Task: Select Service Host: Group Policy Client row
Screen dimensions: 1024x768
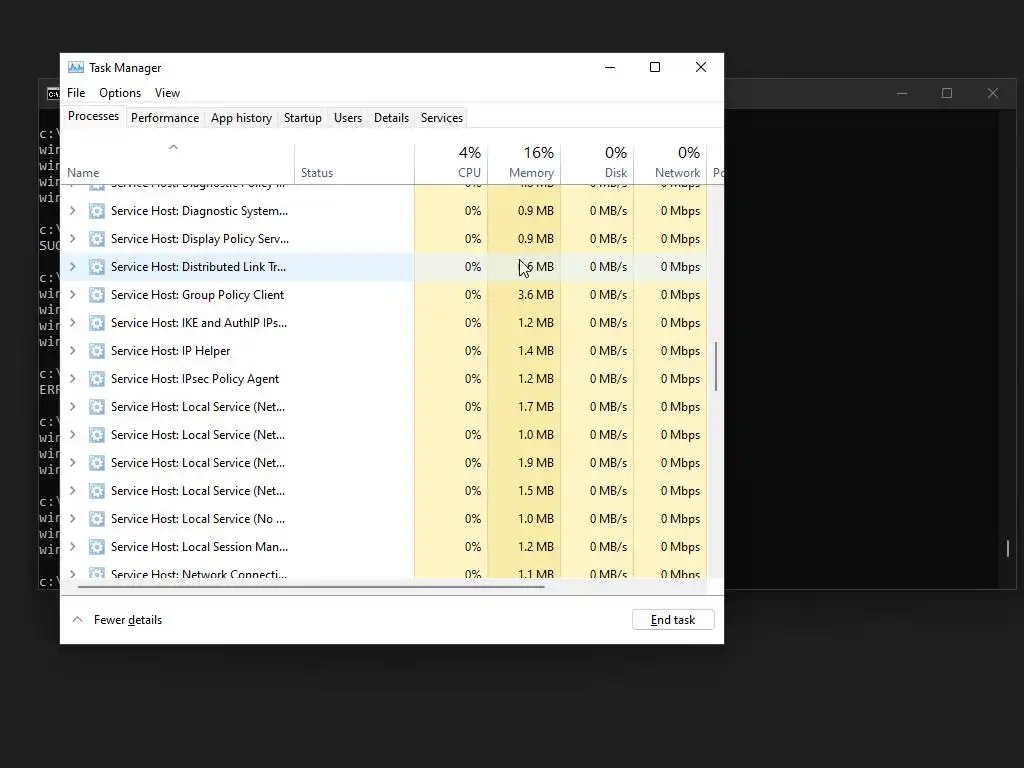Action: point(384,295)
